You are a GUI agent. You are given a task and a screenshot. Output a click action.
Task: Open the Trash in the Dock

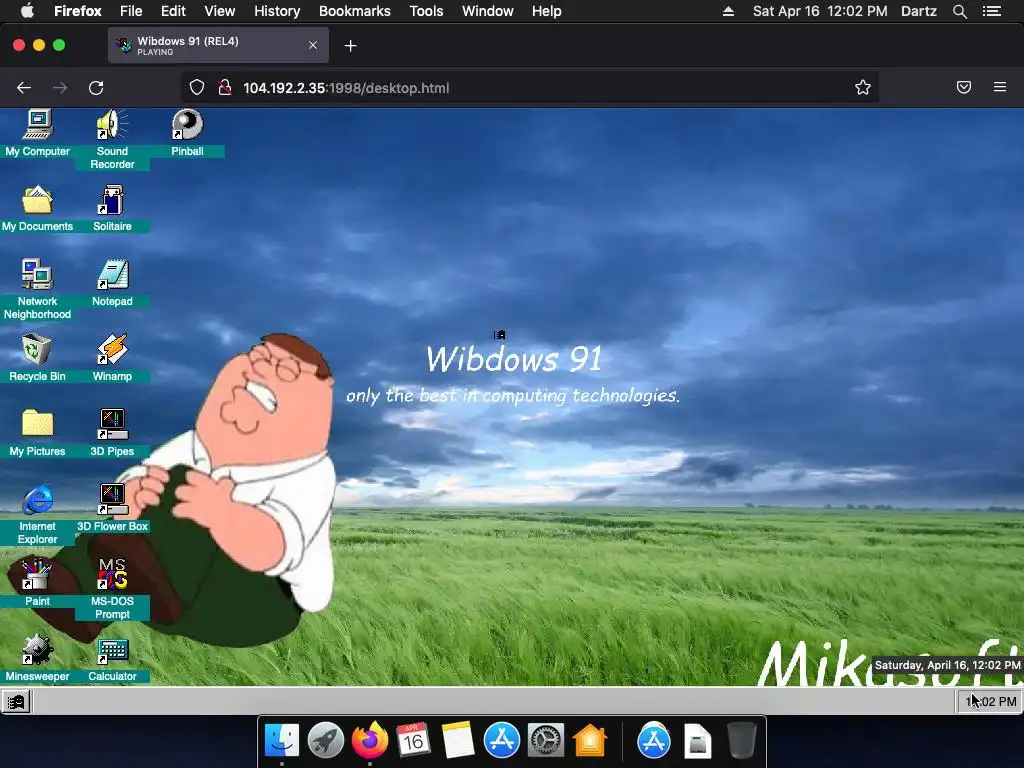(741, 740)
